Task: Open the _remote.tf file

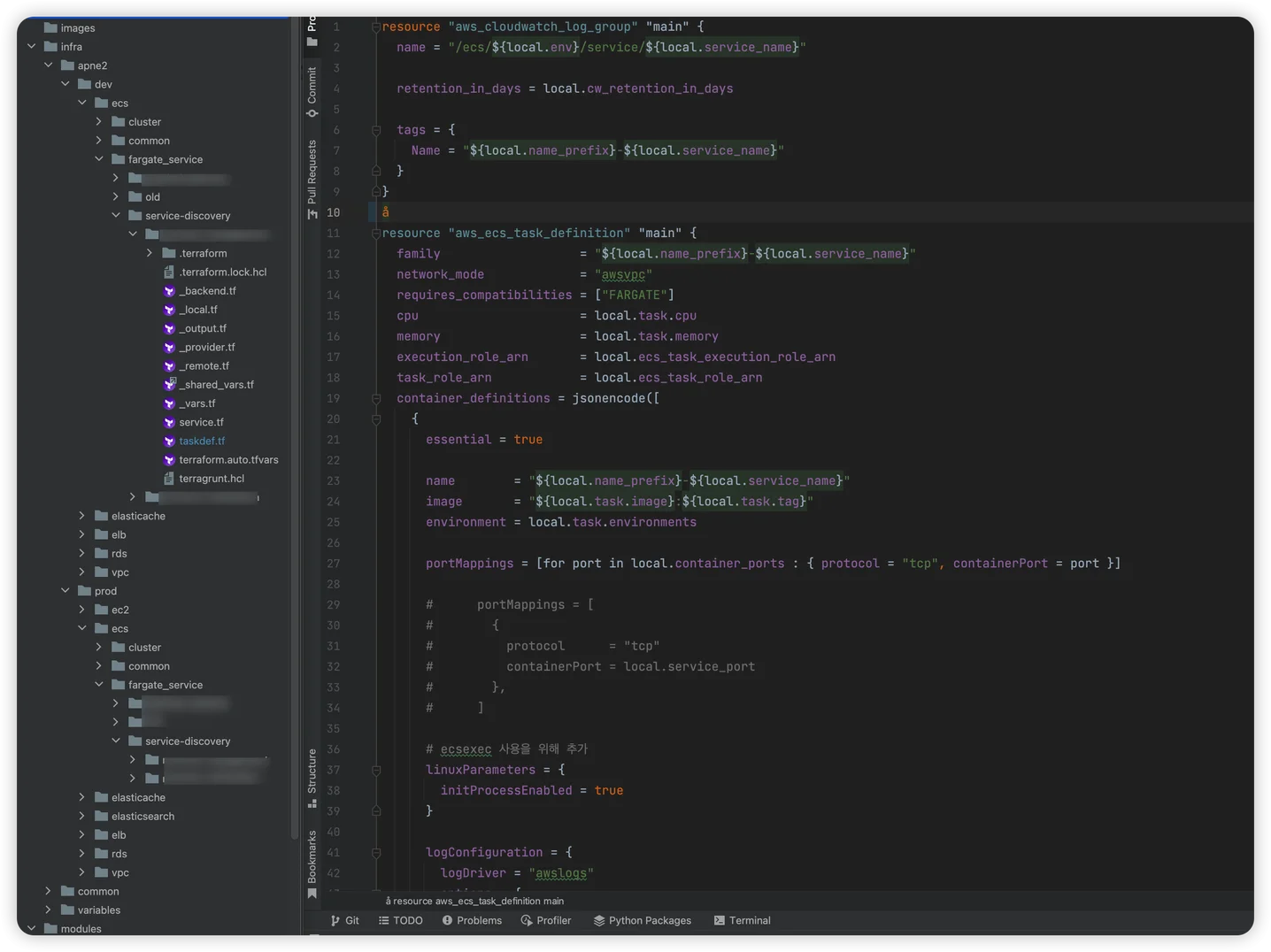Action: pos(204,365)
